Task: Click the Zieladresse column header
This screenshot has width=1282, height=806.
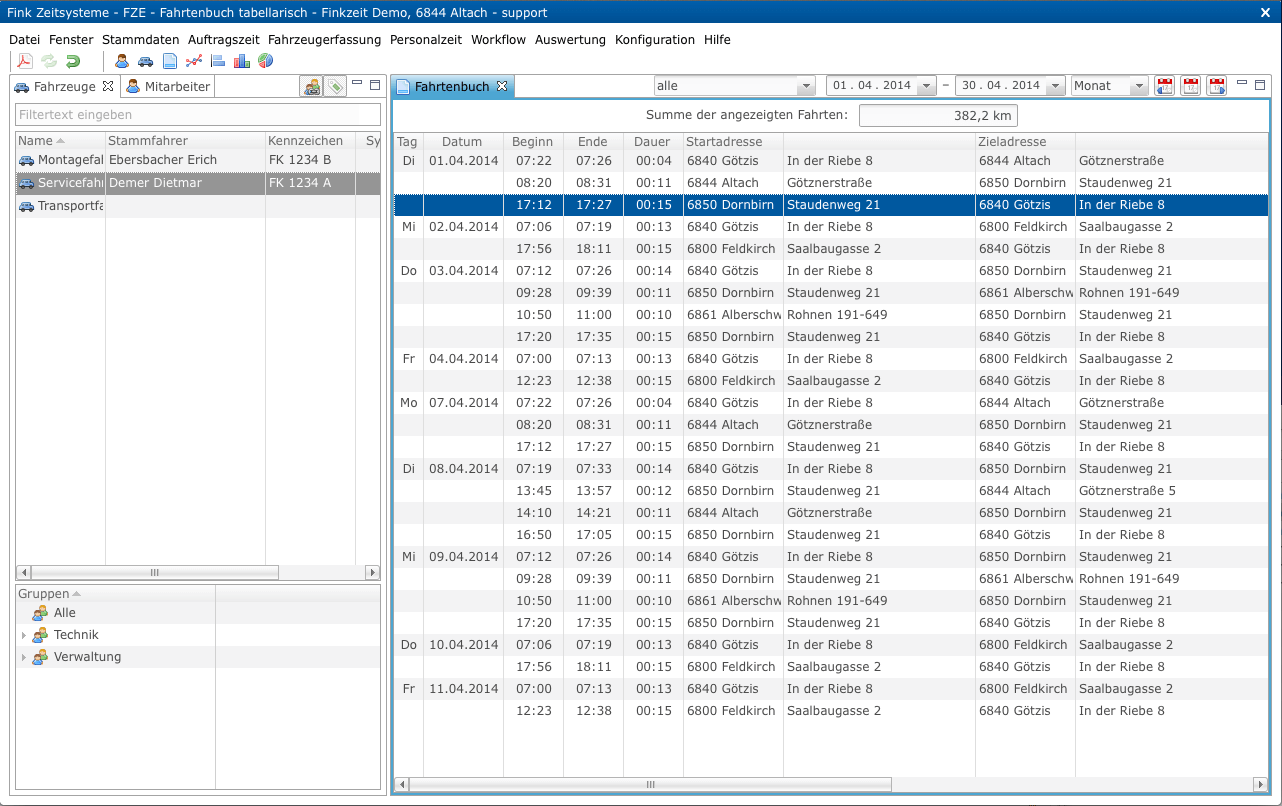Action: [1025, 142]
